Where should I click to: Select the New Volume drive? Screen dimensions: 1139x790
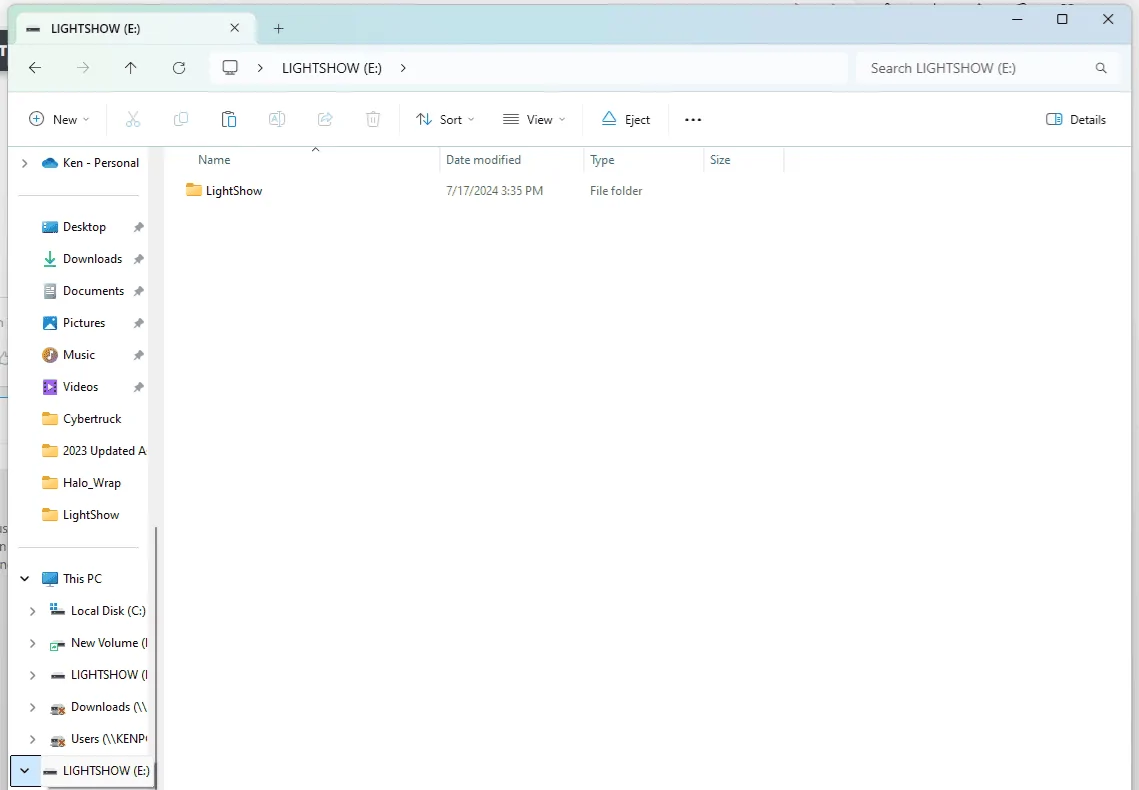(x=109, y=642)
